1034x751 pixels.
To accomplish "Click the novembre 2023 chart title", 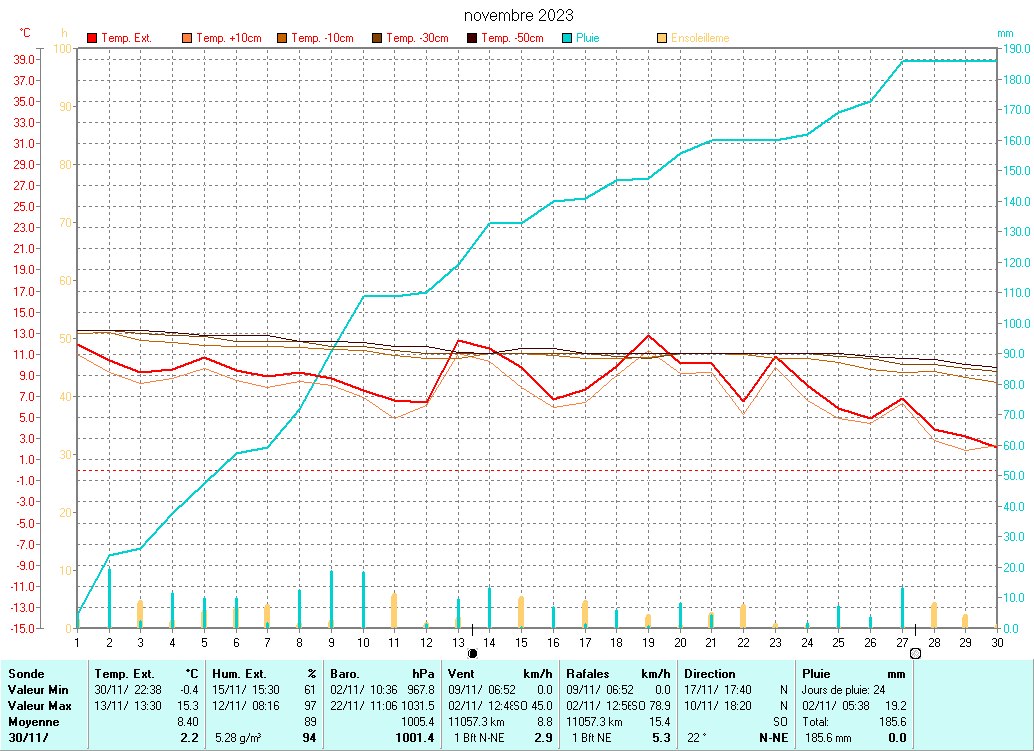I will [x=519, y=15].
